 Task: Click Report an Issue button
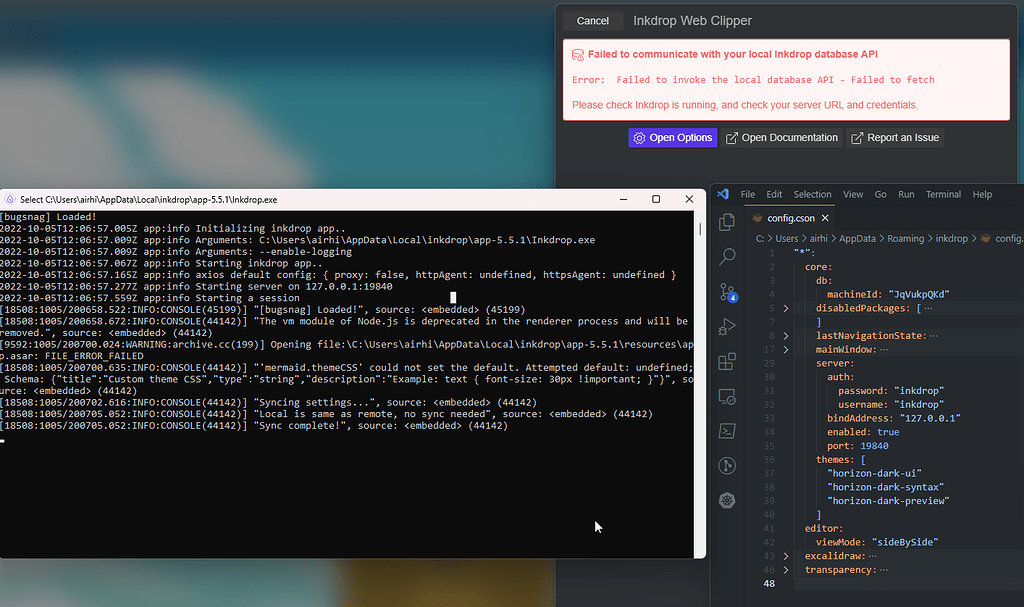895,138
